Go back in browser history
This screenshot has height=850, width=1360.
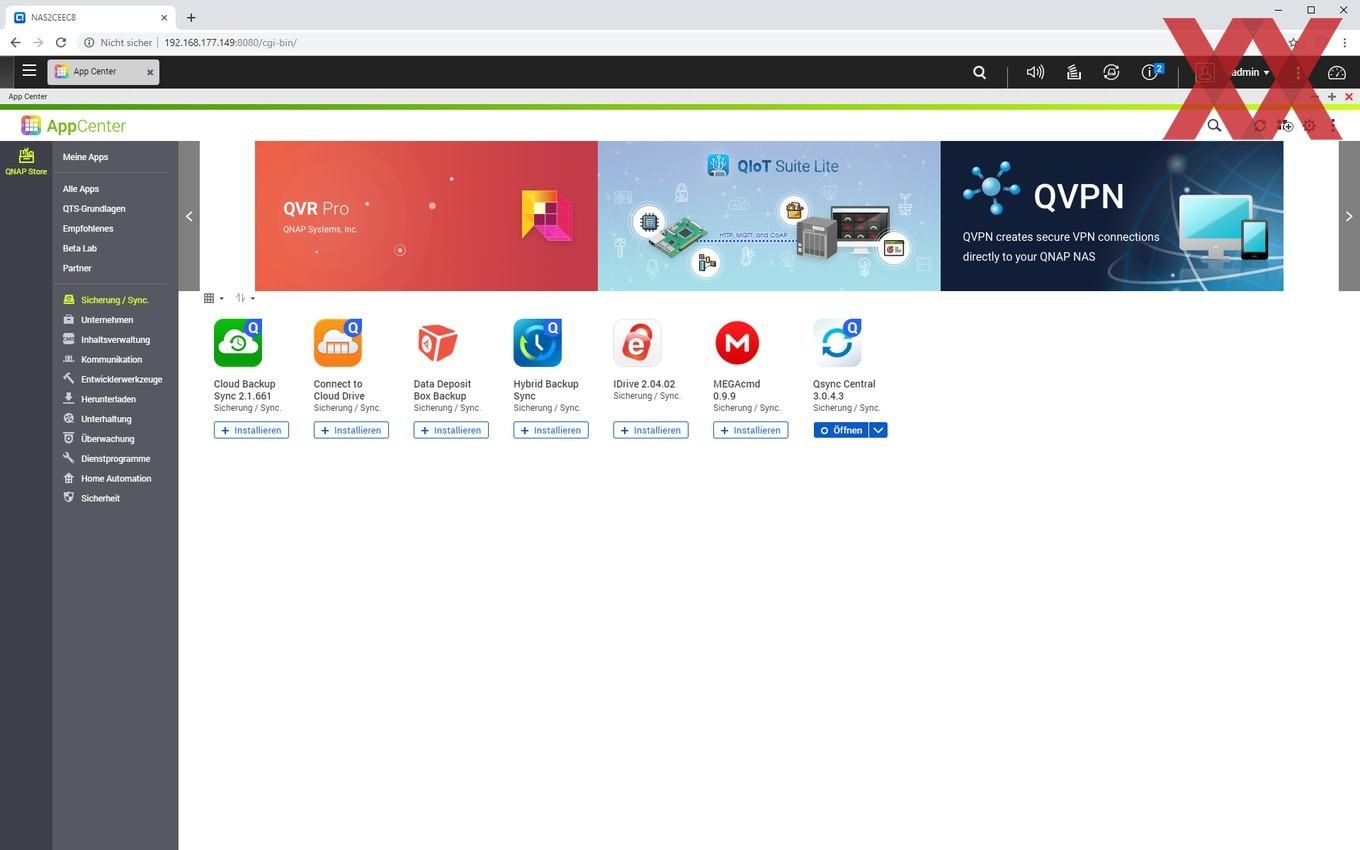tap(15, 42)
